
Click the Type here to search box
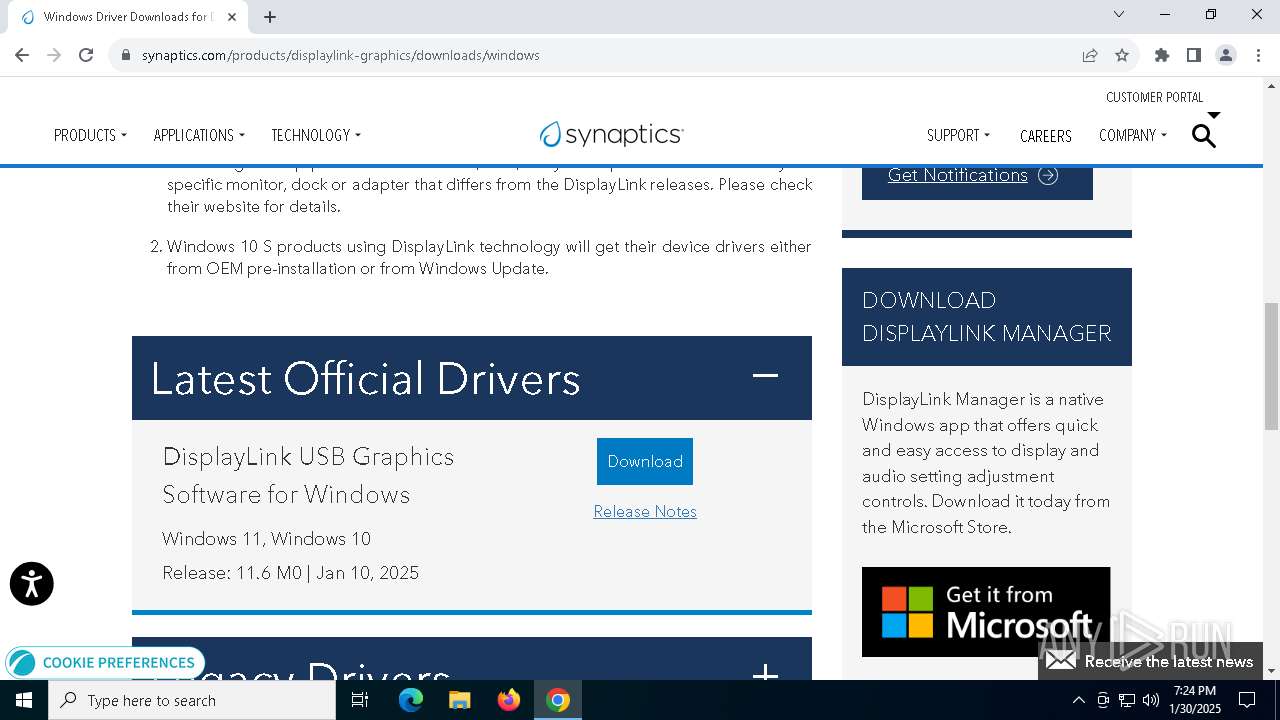192,700
